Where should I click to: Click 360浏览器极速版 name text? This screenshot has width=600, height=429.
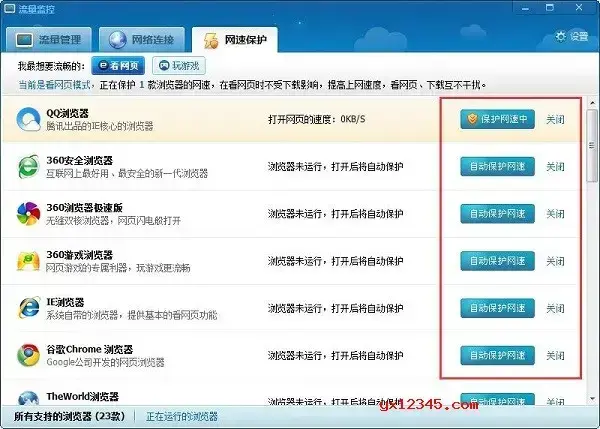pos(84,207)
